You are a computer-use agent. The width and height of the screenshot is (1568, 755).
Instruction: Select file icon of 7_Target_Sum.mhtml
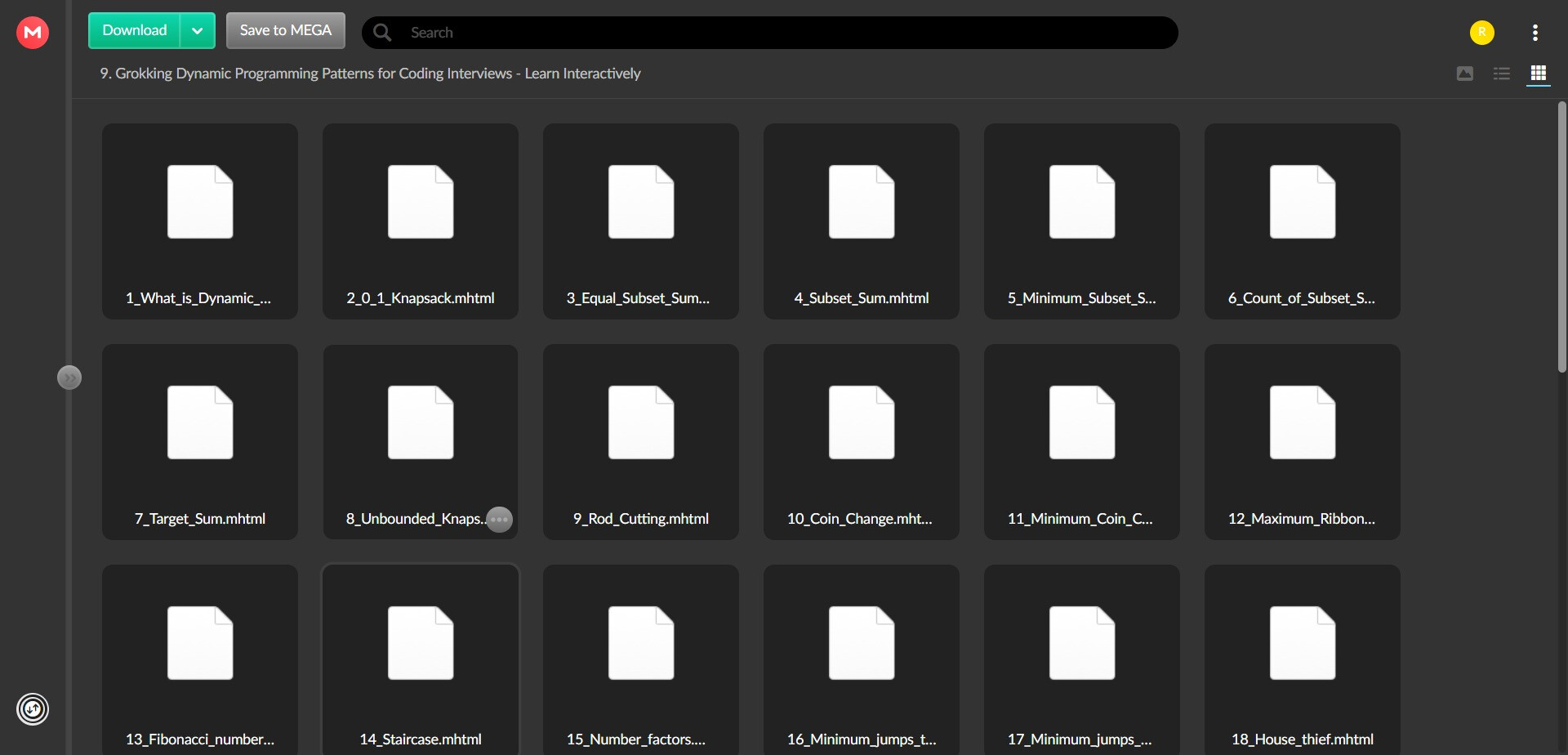pos(200,422)
